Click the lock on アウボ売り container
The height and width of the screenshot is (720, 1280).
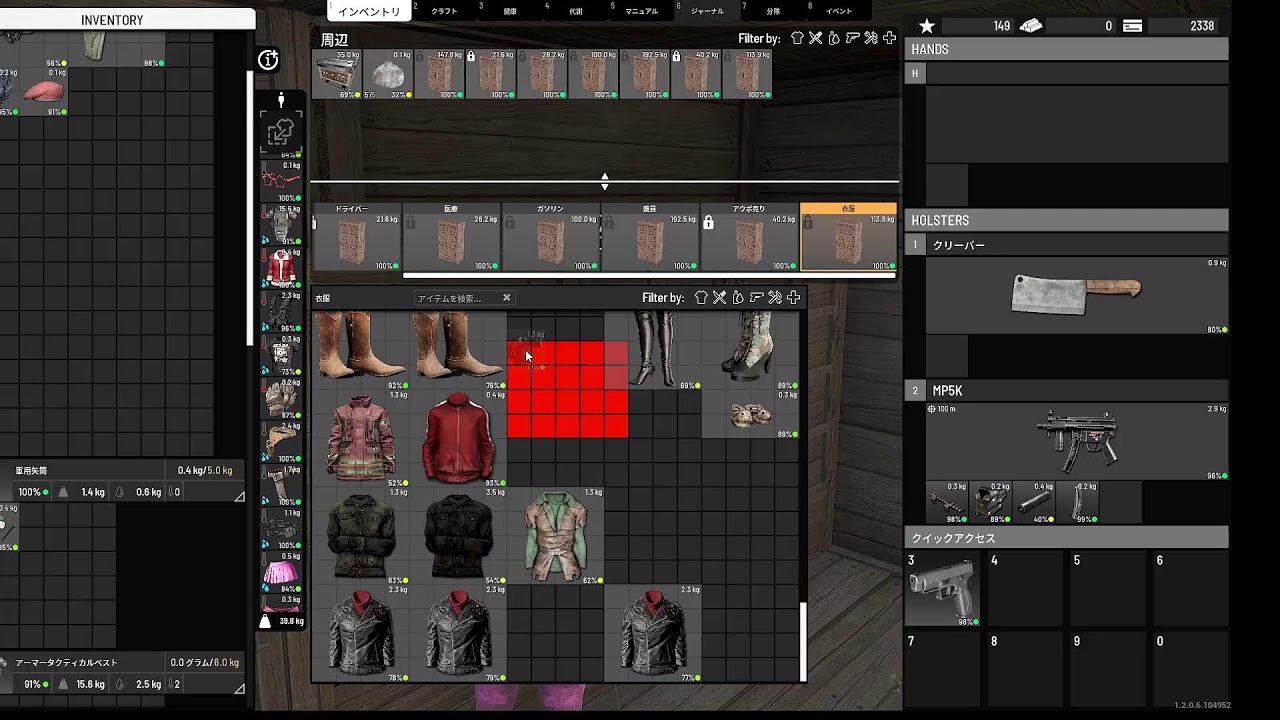click(708, 222)
